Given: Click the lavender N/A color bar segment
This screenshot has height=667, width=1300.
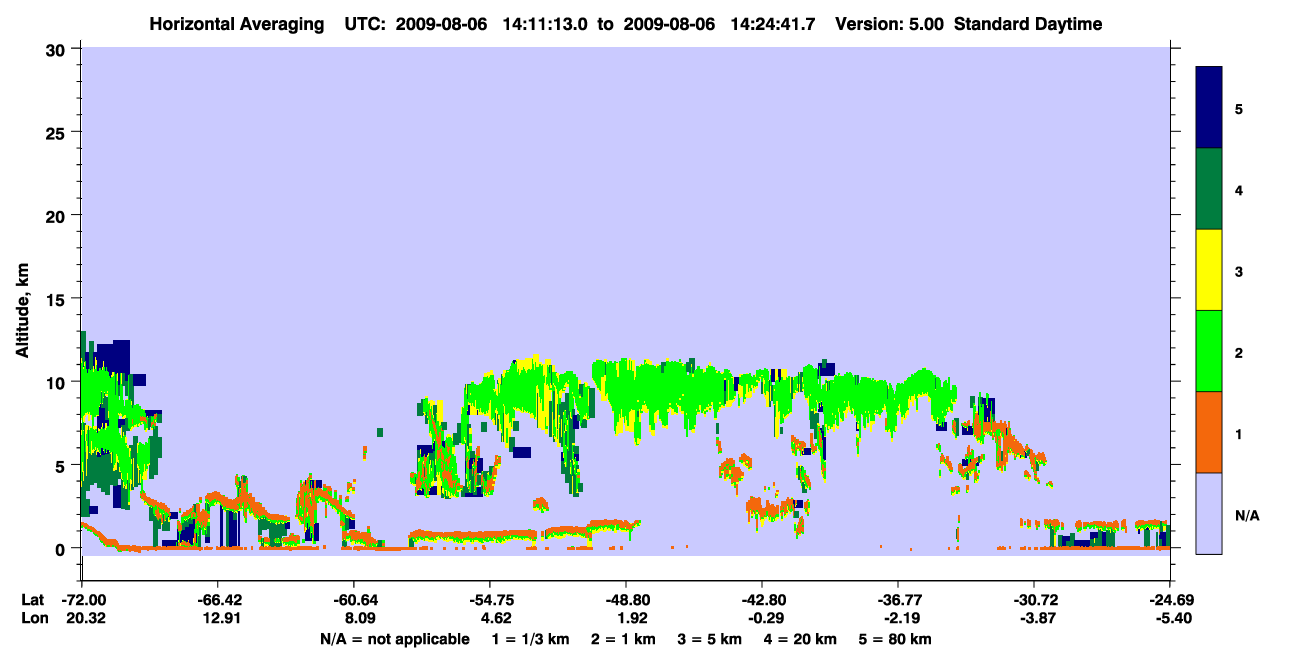Looking at the screenshot, I should 1209,513.
